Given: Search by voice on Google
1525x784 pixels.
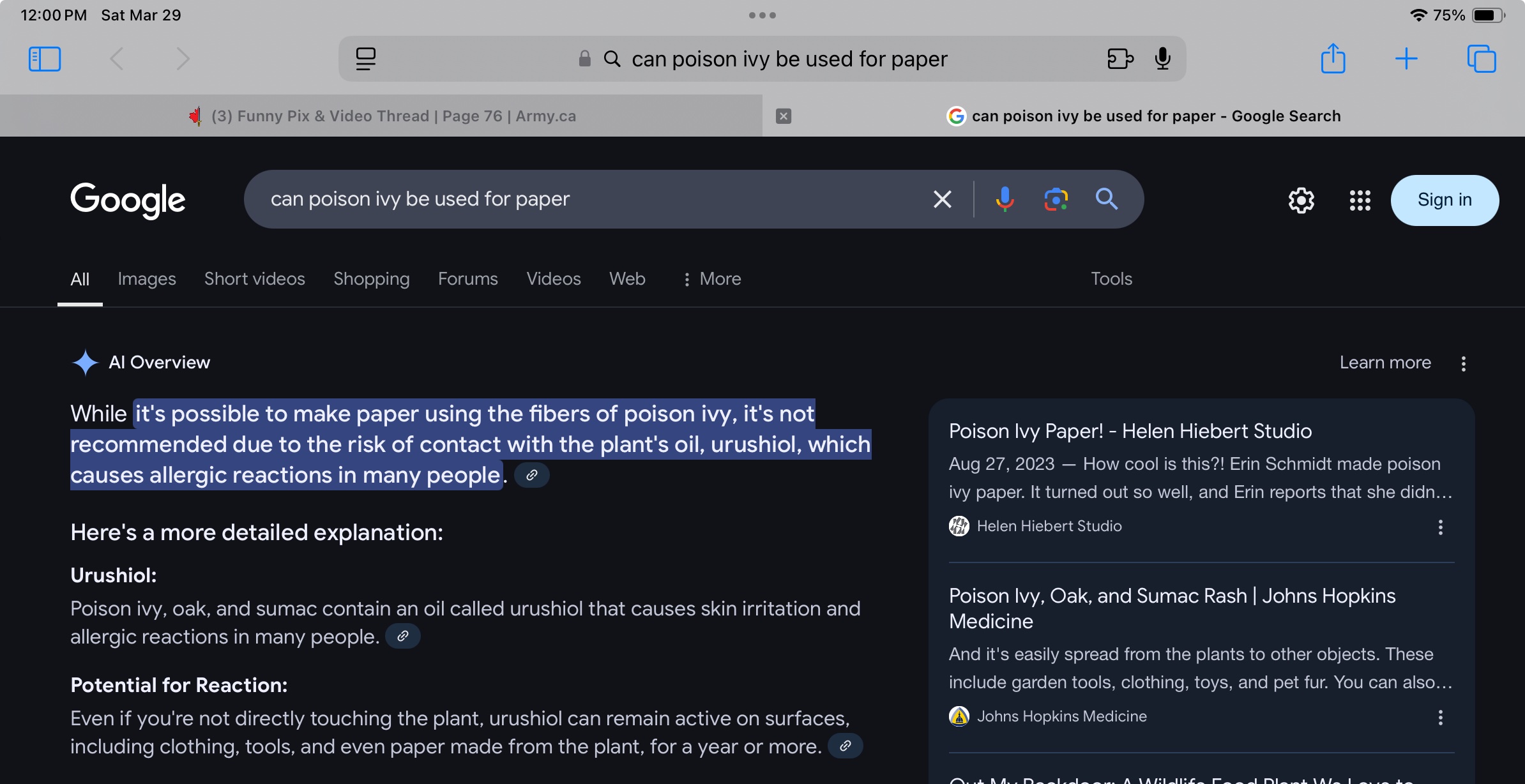Looking at the screenshot, I should 1005,199.
